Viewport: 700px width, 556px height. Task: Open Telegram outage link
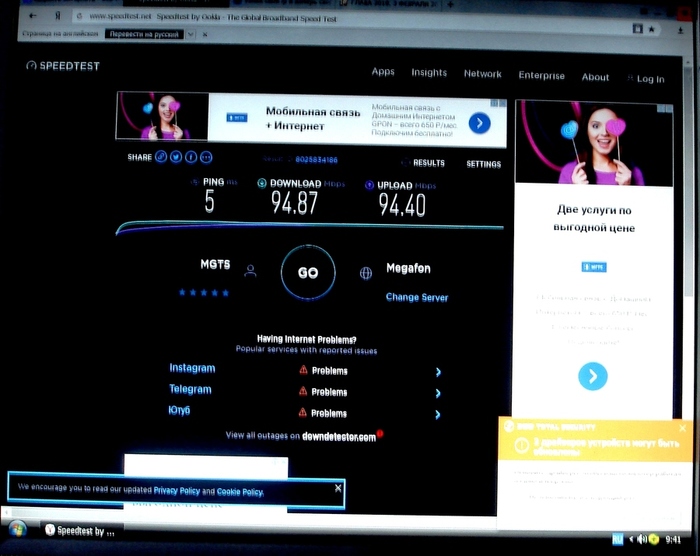click(190, 389)
